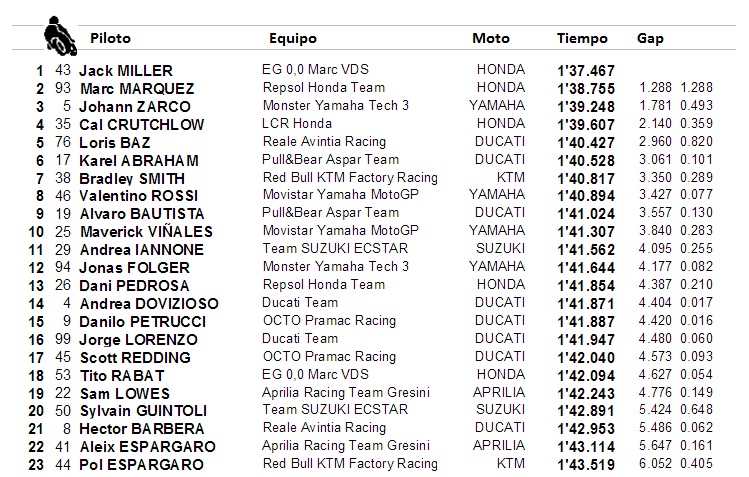Click Johann ZARCO's name

135,106
